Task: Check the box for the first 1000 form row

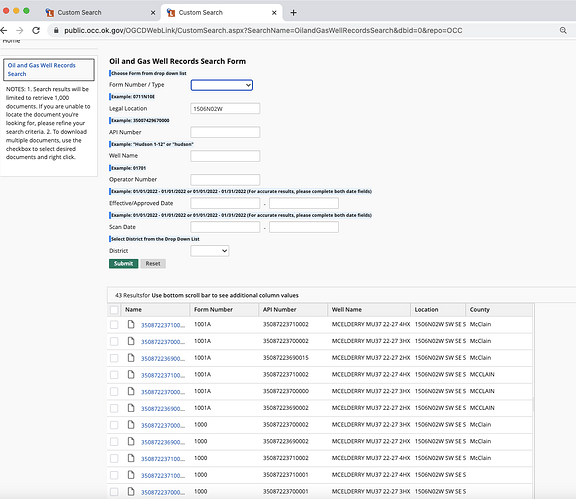Action: click(114, 425)
